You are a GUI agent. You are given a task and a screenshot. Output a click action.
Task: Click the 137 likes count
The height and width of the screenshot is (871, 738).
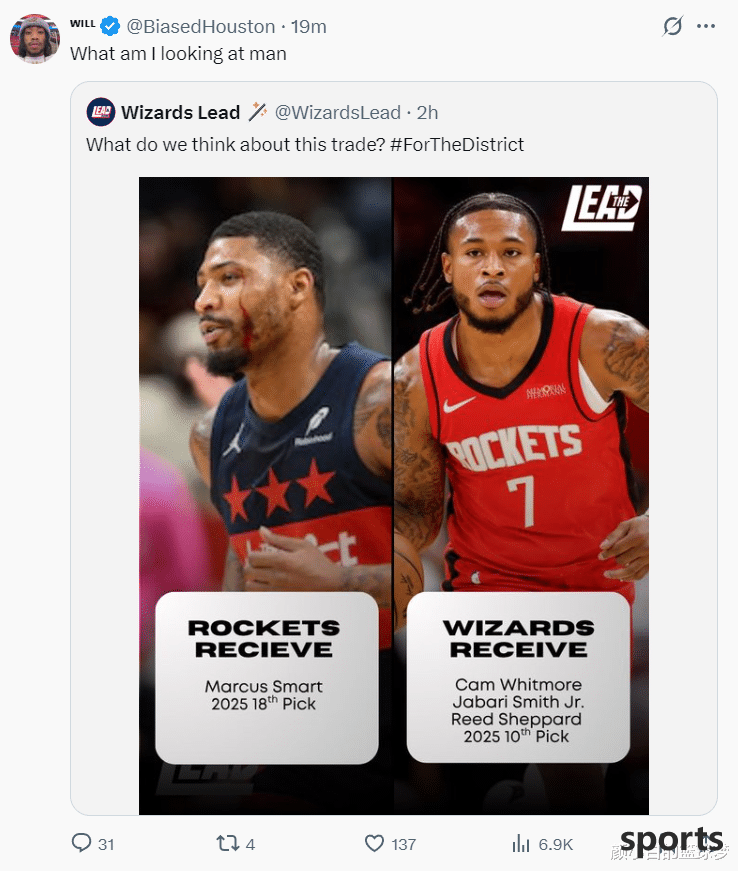(404, 844)
